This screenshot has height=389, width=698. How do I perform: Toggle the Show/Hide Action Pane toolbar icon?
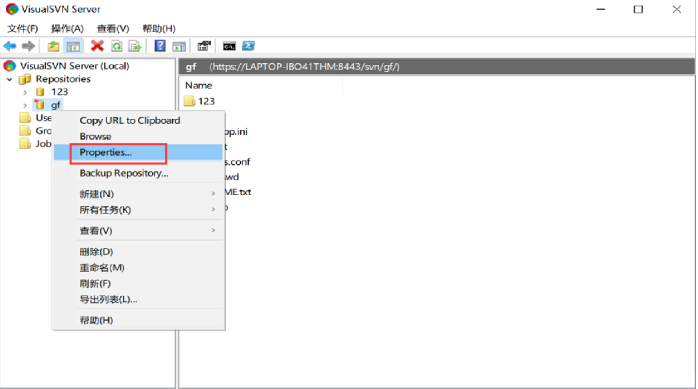point(179,46)
